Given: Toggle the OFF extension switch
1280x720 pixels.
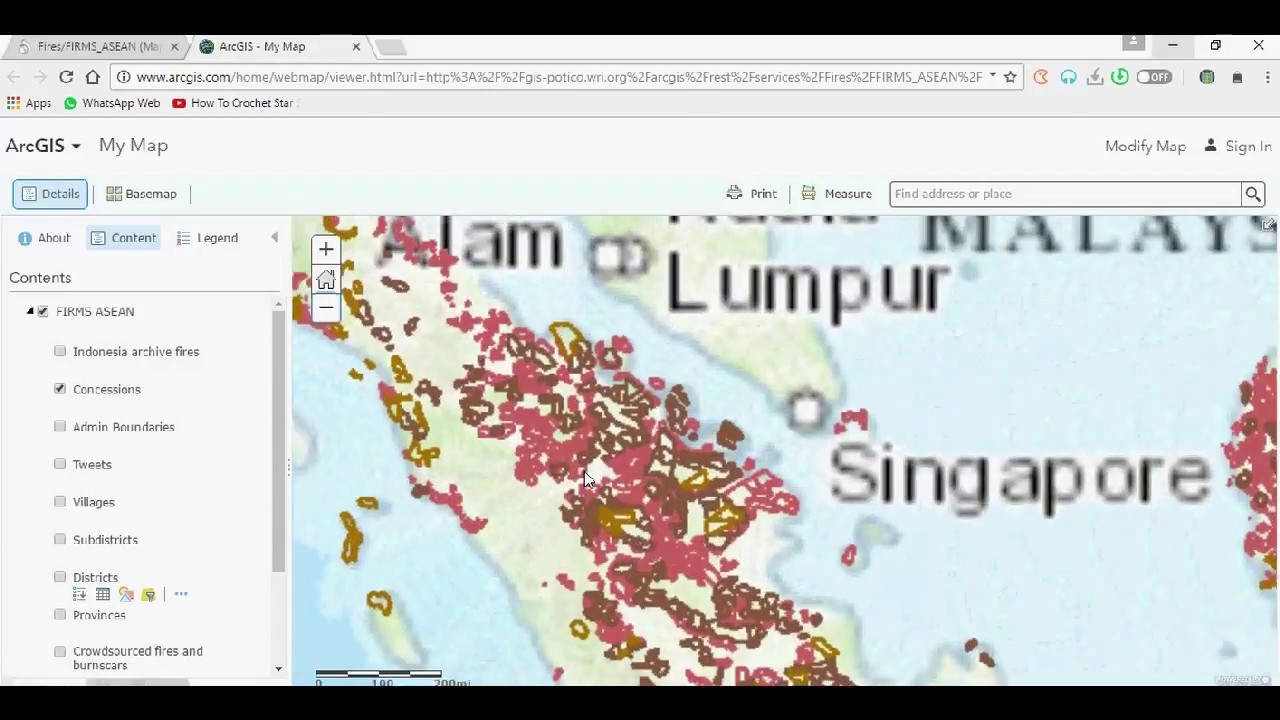Looking at the screenshot, I should point(1154,77).
